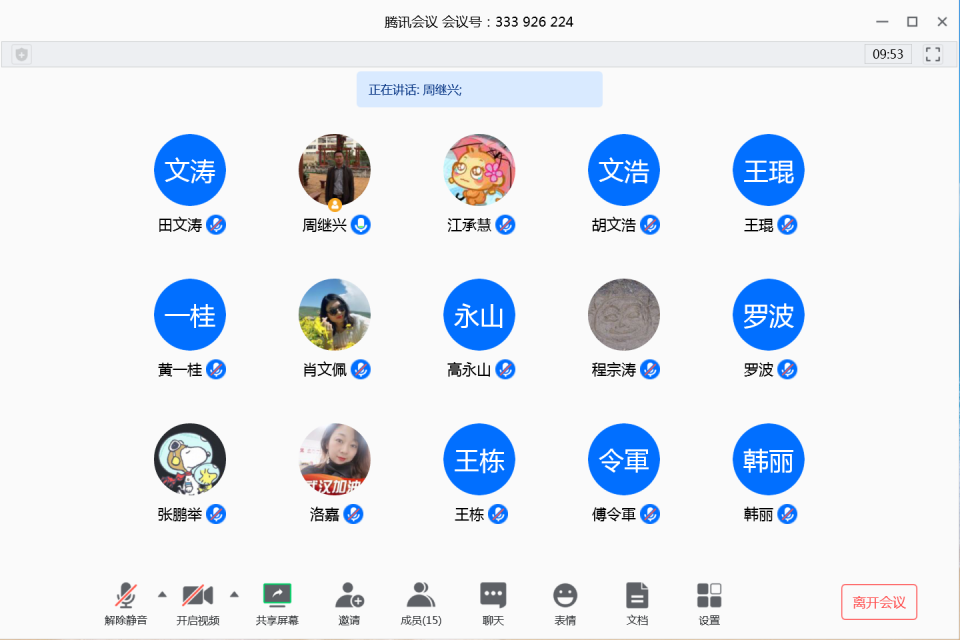Click the meeting security shield icon
The height and width of the screenshot is (640, 960).
click(x=22, y=55)
